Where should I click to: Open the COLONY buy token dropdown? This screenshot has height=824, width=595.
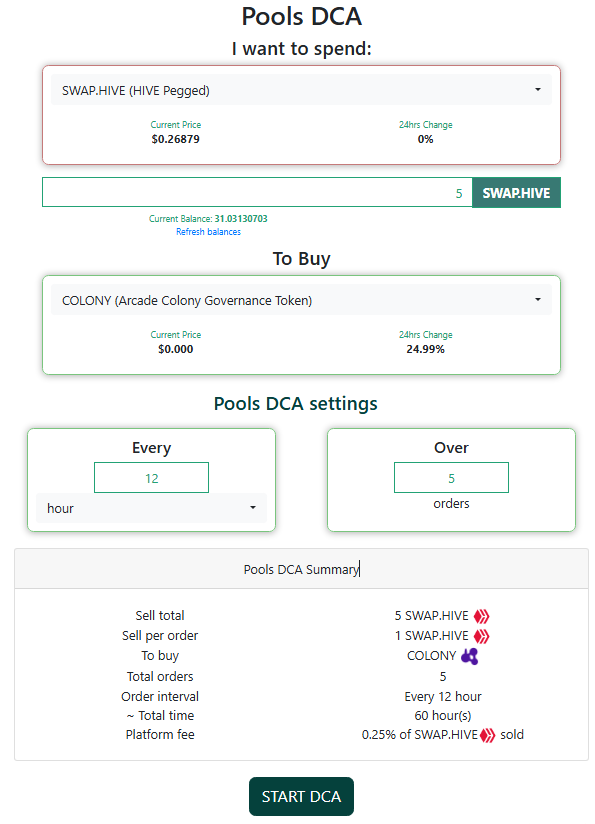tap(301, 300)
